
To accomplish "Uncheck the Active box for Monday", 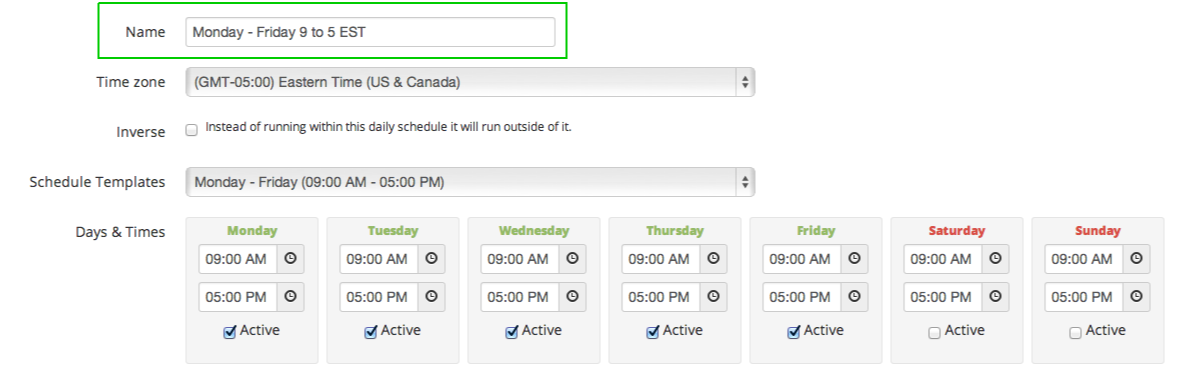I will 230,333.
